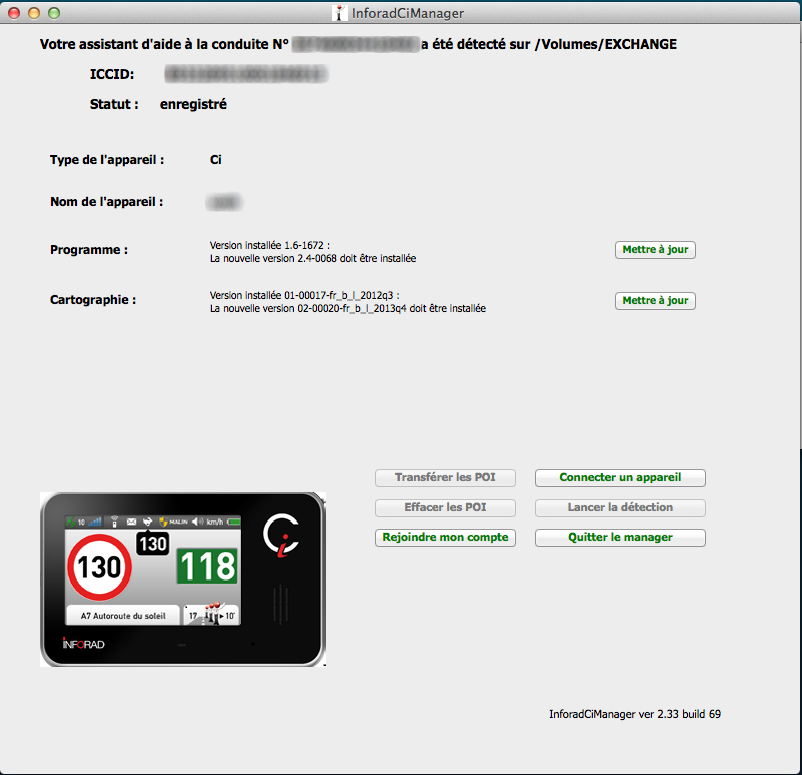
Task: Click the 'Nom de l'appareil :' label
Action: click(x=106, y=202)
